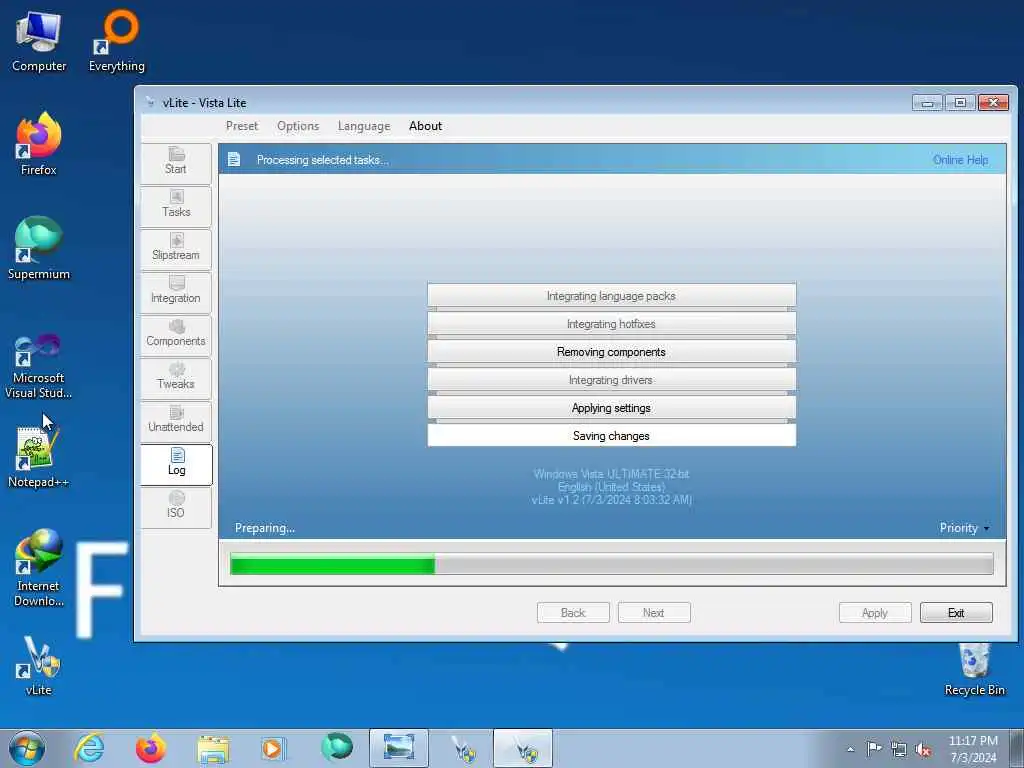Open the Start page in vLite sidebar
Screen dimensions: 1024x768
pos(176,162)
